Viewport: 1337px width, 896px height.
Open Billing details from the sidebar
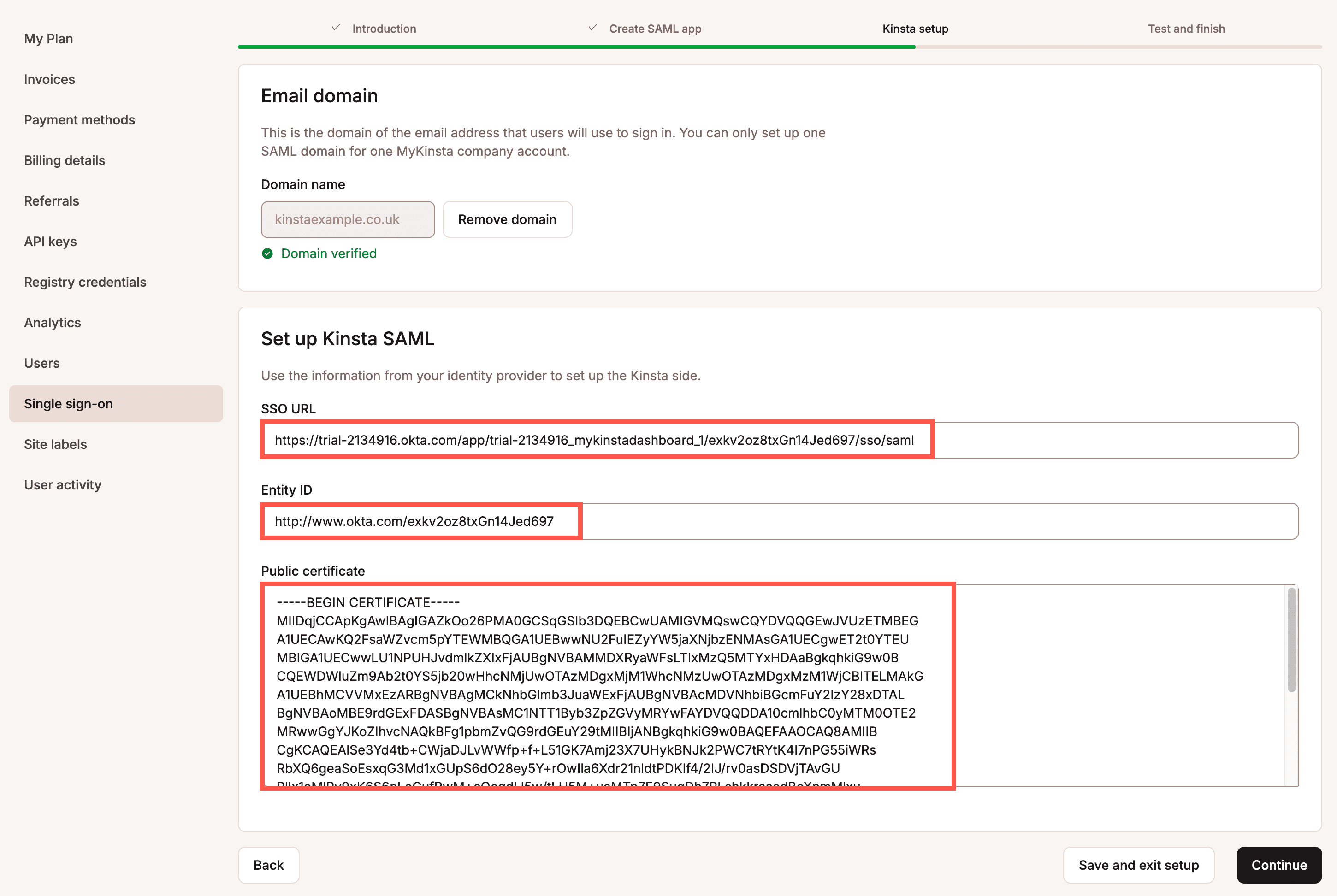tap(65, 160)
